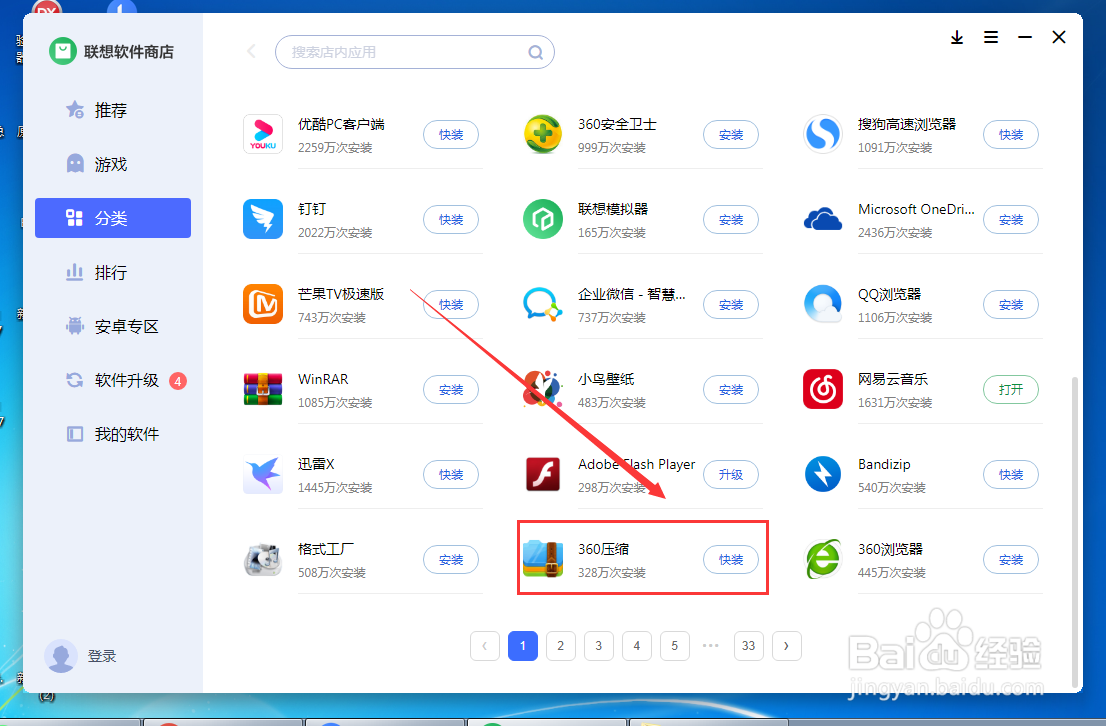
Task: Click the search magnifier icon
Action: [x=536, y=52]
